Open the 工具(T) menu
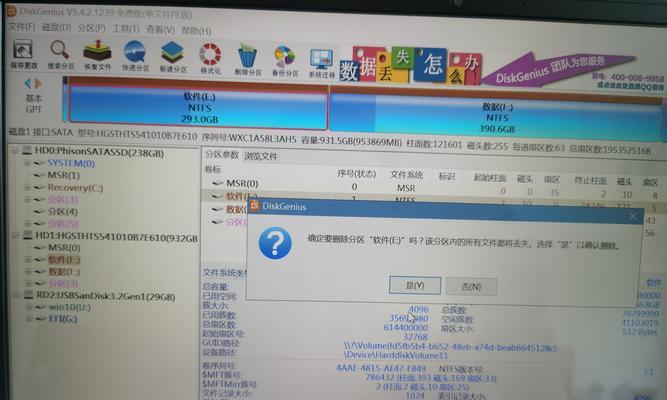 tap(125, 29)
